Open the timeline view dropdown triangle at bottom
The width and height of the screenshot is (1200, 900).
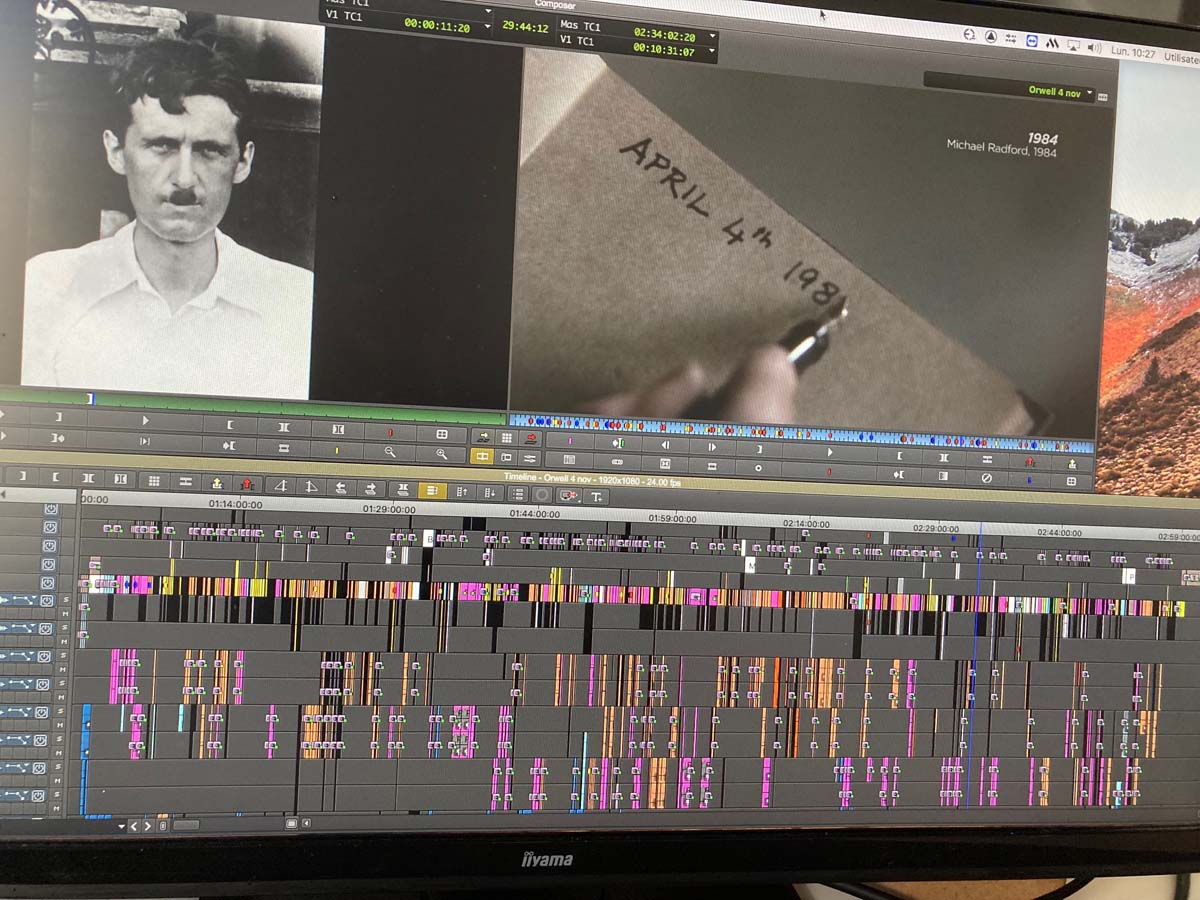(121, 826)
